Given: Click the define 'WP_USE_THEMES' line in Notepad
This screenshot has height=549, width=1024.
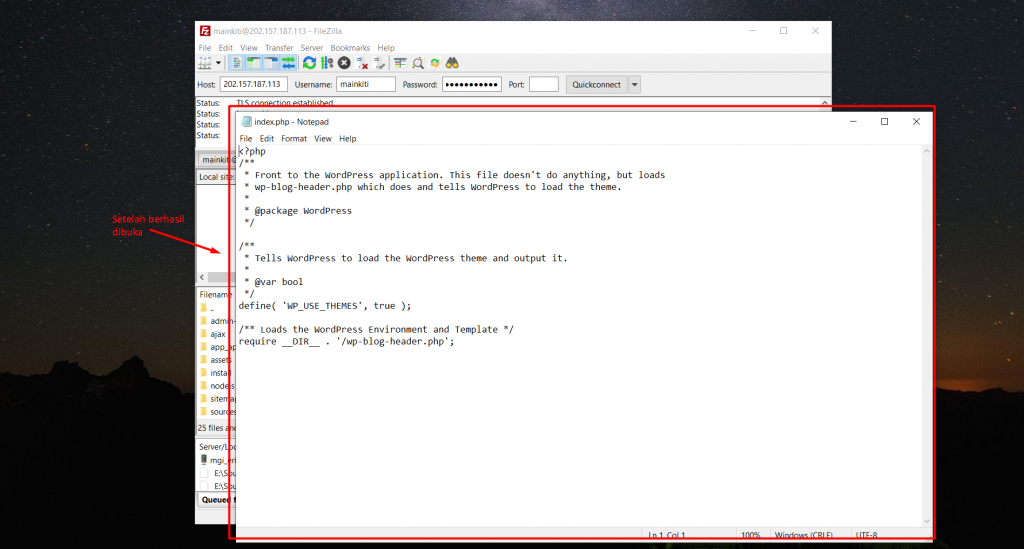Looking at the screenshot, I should [325, 306].
